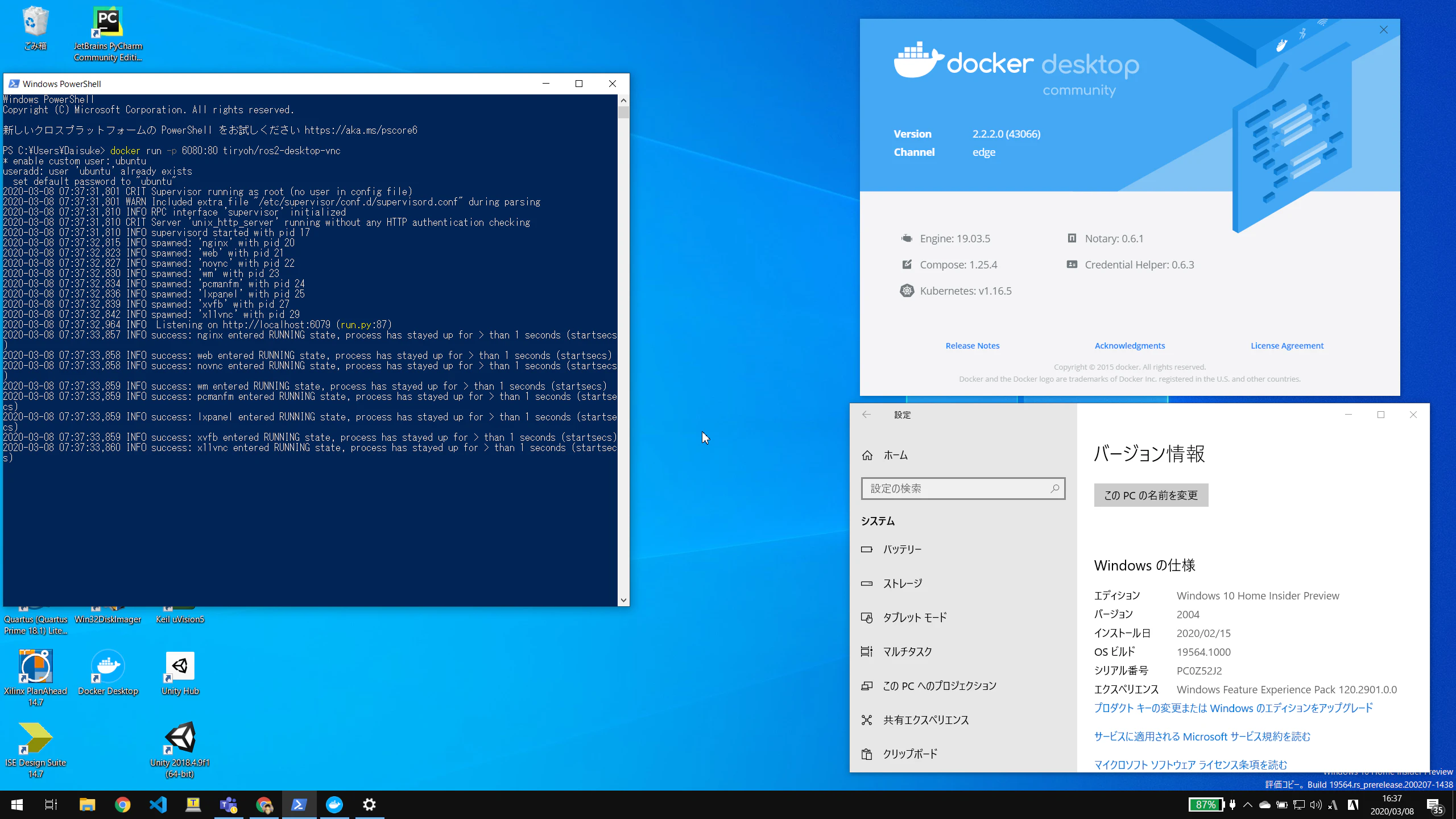The height and width of the screenshot is (819, 1456).
Task: Click Docker whale icon in taskbar
Action: click(334, 804)
